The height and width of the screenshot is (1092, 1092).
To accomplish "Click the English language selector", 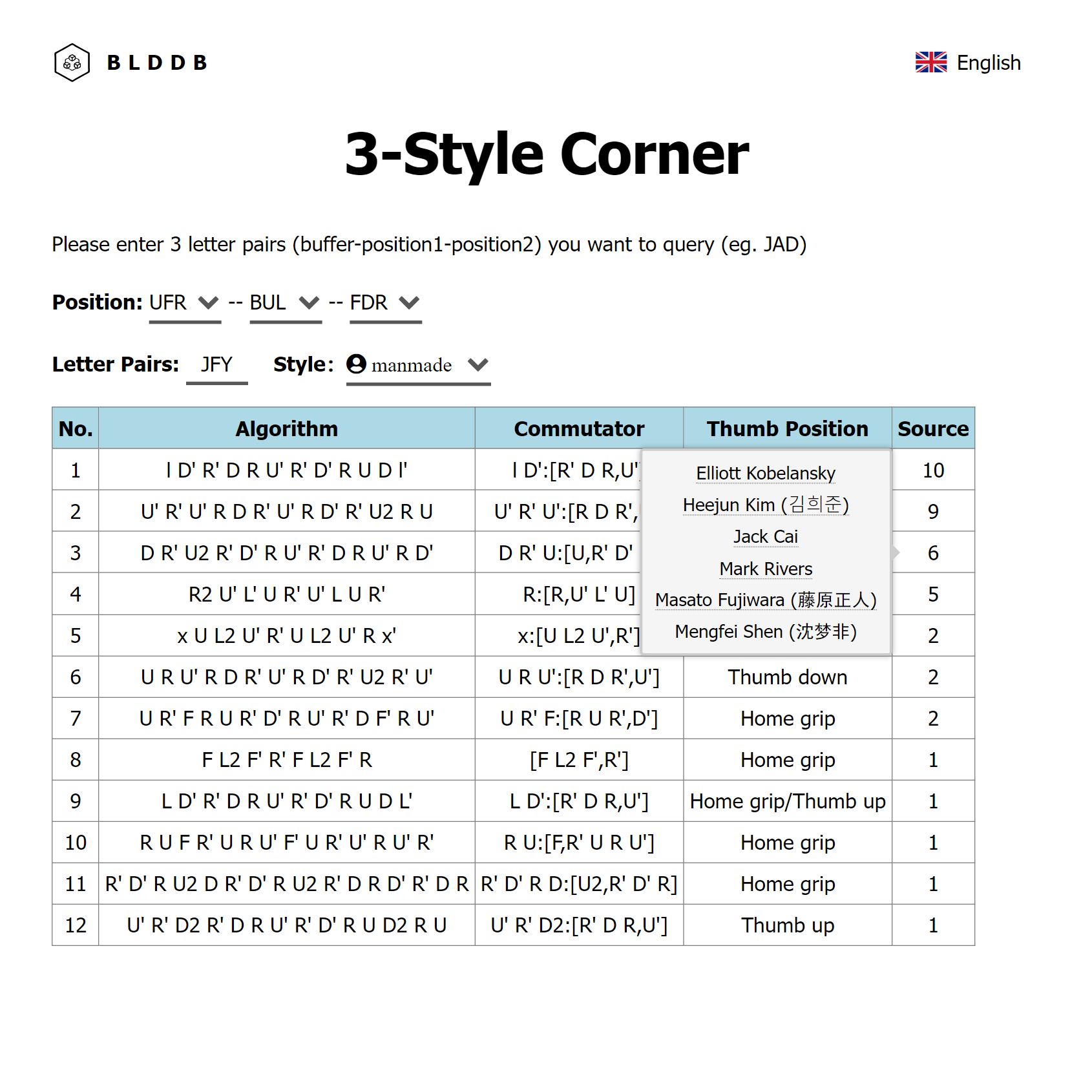I will (988, 63).
